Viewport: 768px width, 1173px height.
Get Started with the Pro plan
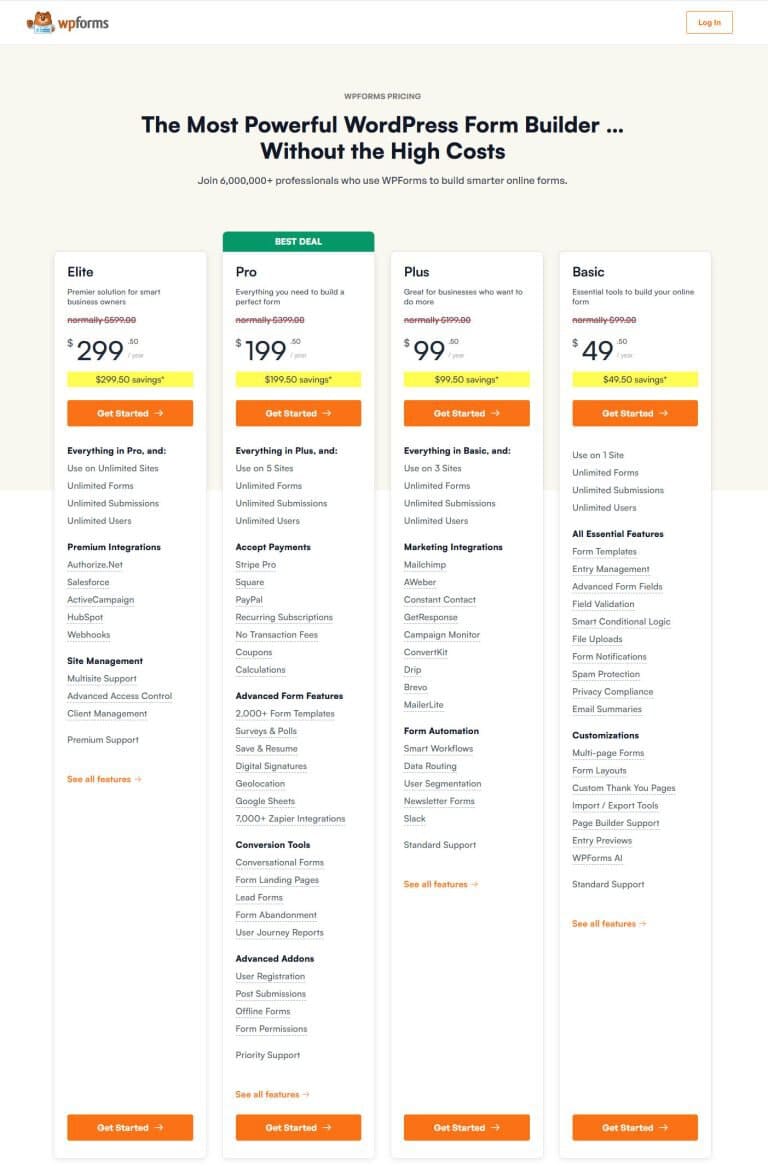[x=297, y=413]
